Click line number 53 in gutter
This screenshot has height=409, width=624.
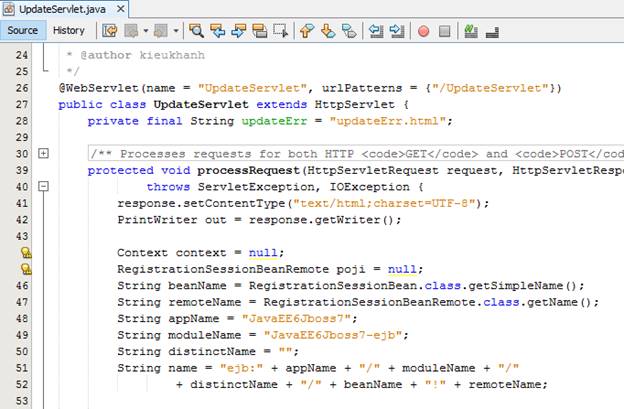pyautogui.click(x=22, y=401)
